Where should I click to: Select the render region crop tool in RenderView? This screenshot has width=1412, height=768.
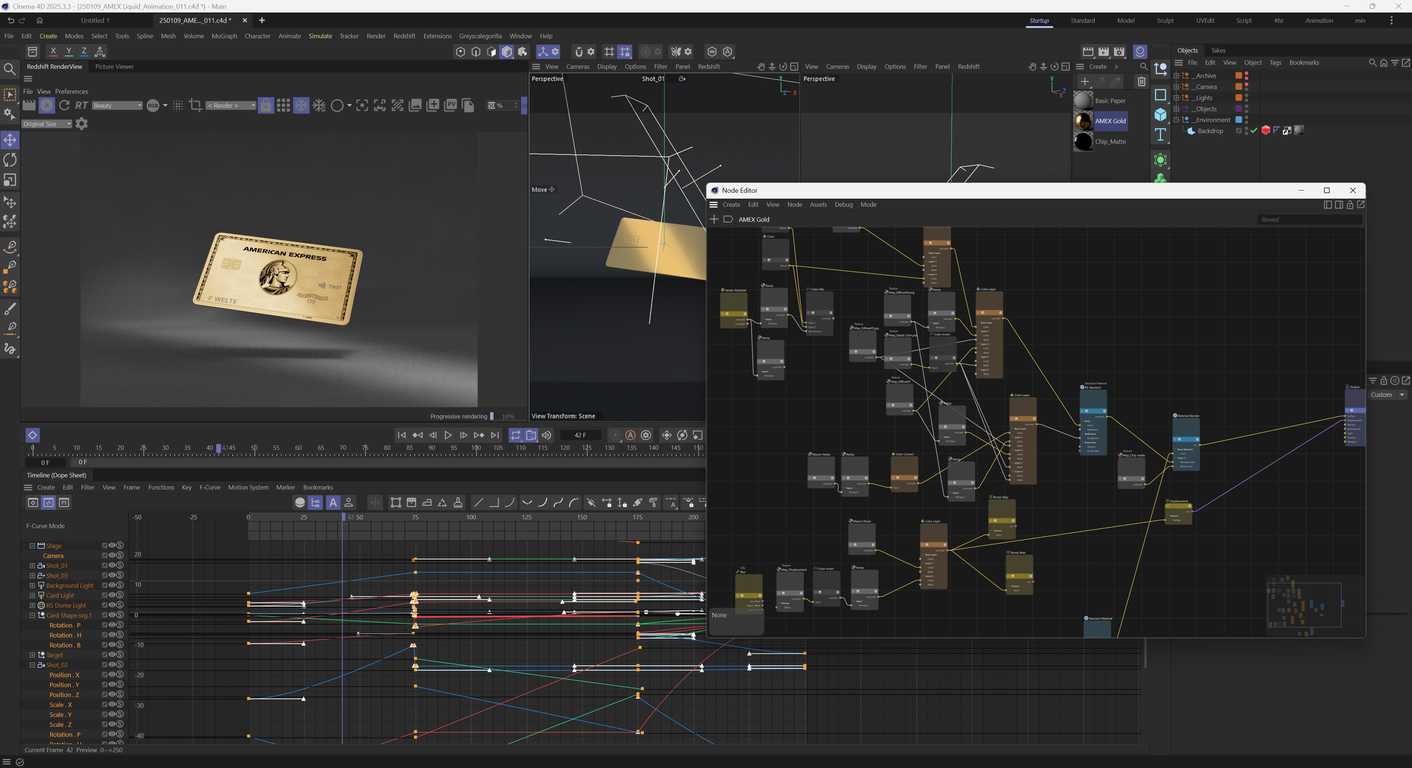pos(197,105)
